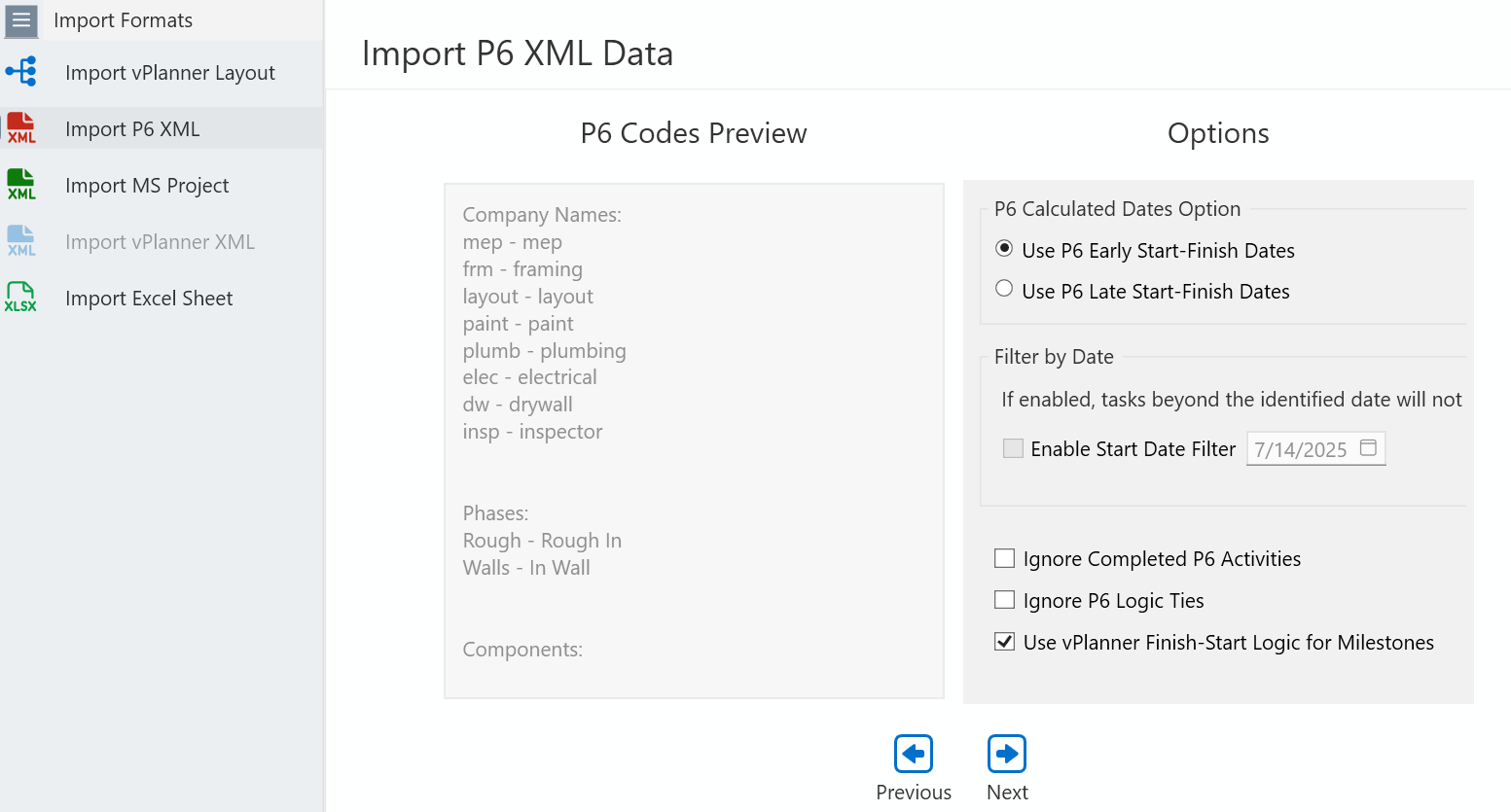Select the Import vPlanner Layout node icon

coord(20,71)
